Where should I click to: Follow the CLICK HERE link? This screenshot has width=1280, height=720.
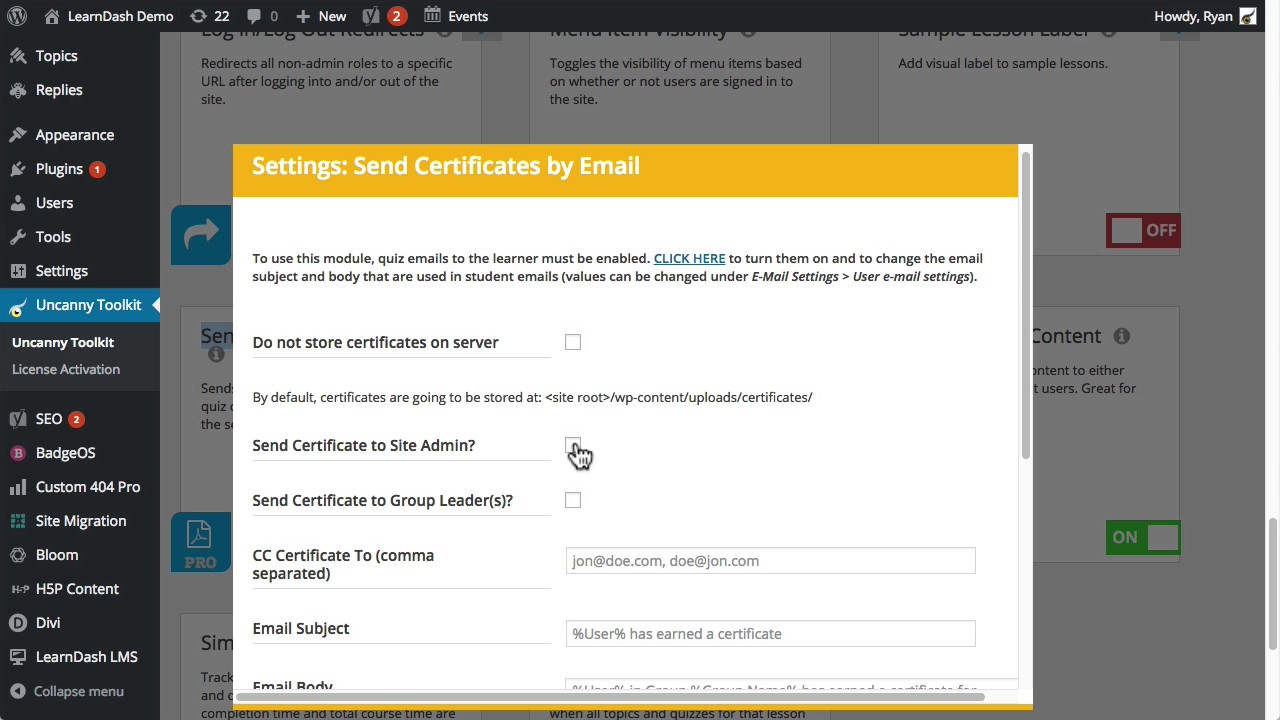[689, 258]
